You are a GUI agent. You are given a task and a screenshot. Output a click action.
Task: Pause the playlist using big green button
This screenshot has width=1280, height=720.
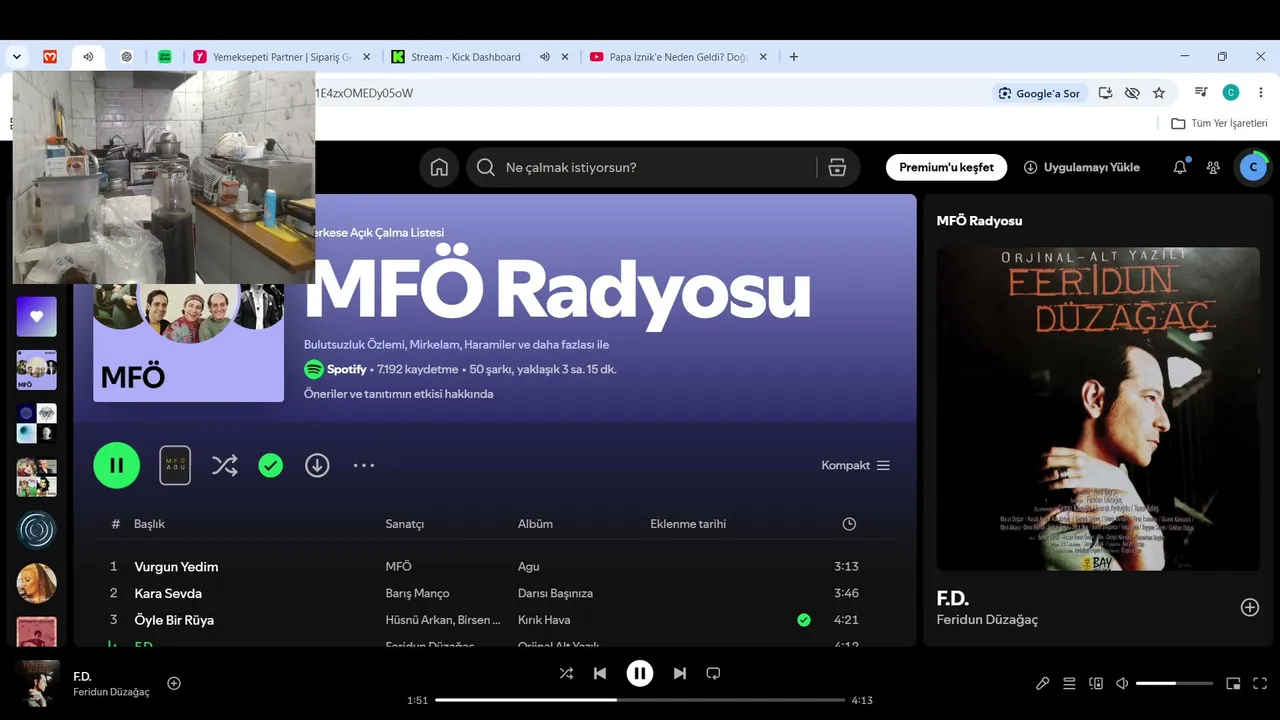coord(117,465)
